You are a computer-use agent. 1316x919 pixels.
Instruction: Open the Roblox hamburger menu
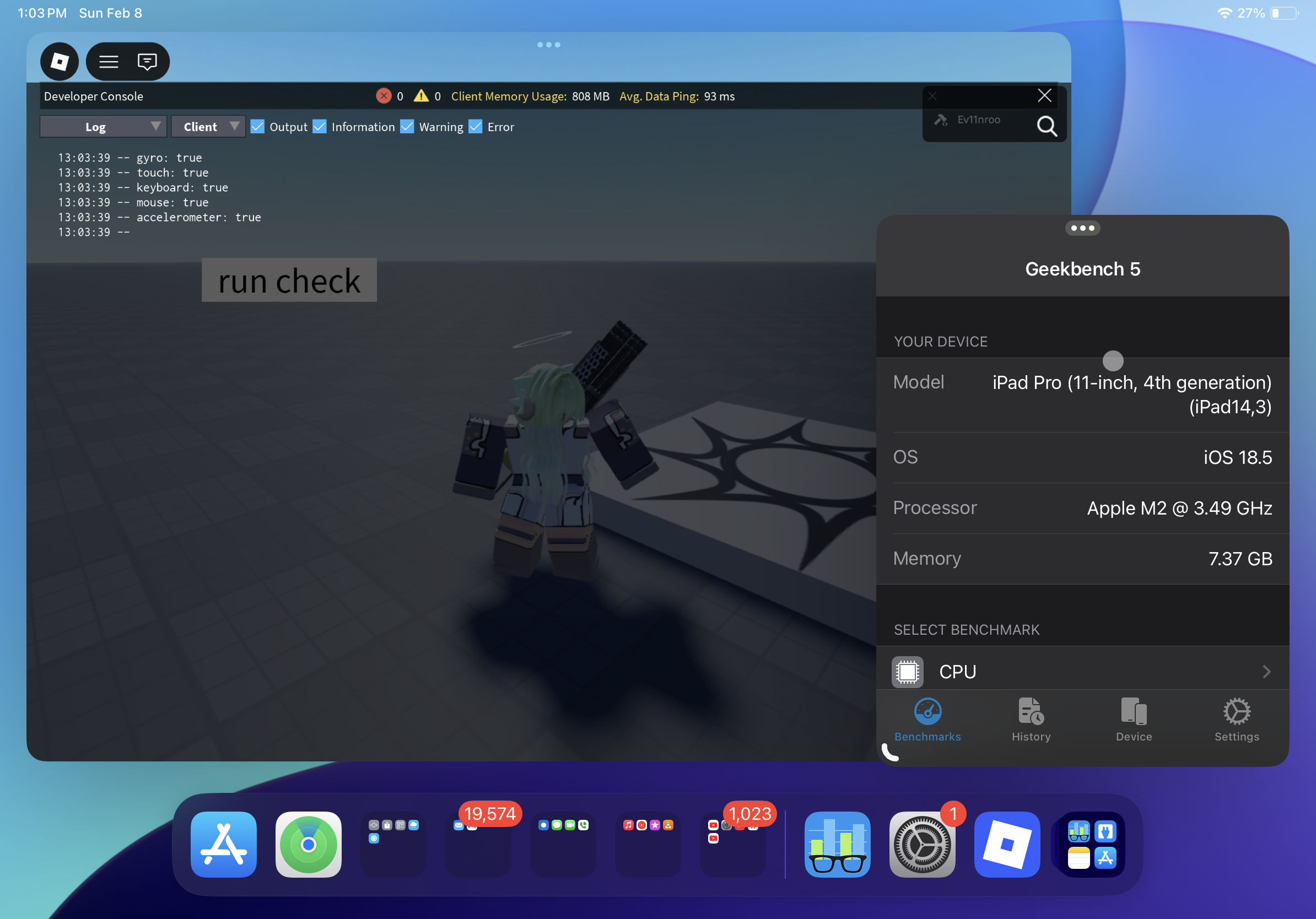coord(109,61)
